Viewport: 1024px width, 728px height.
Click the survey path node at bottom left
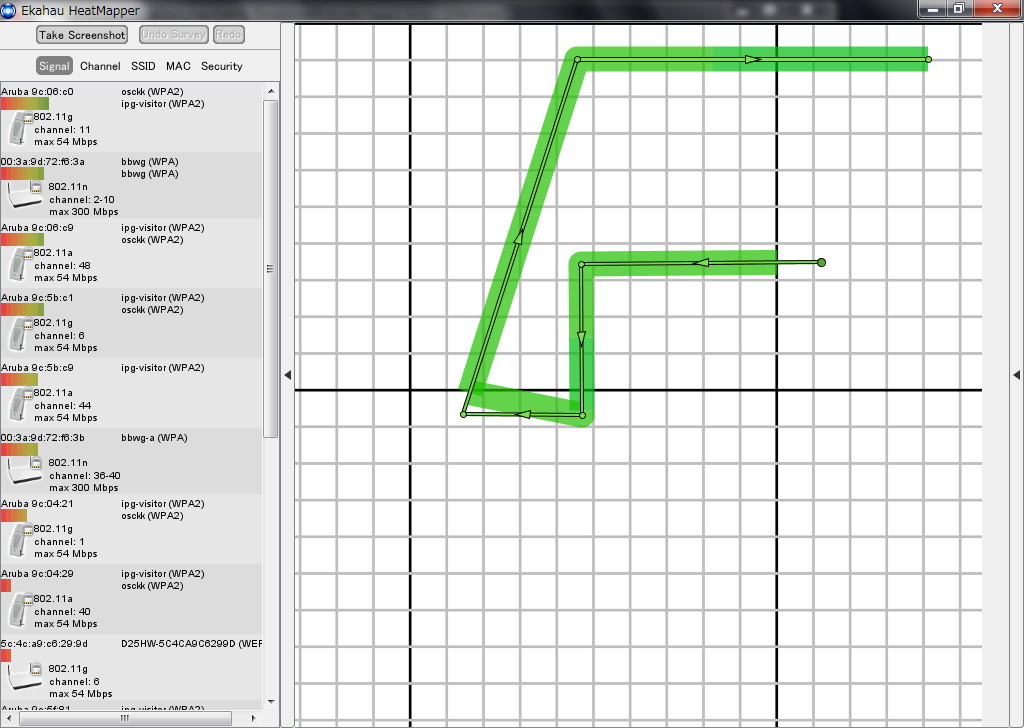(464, 415)
